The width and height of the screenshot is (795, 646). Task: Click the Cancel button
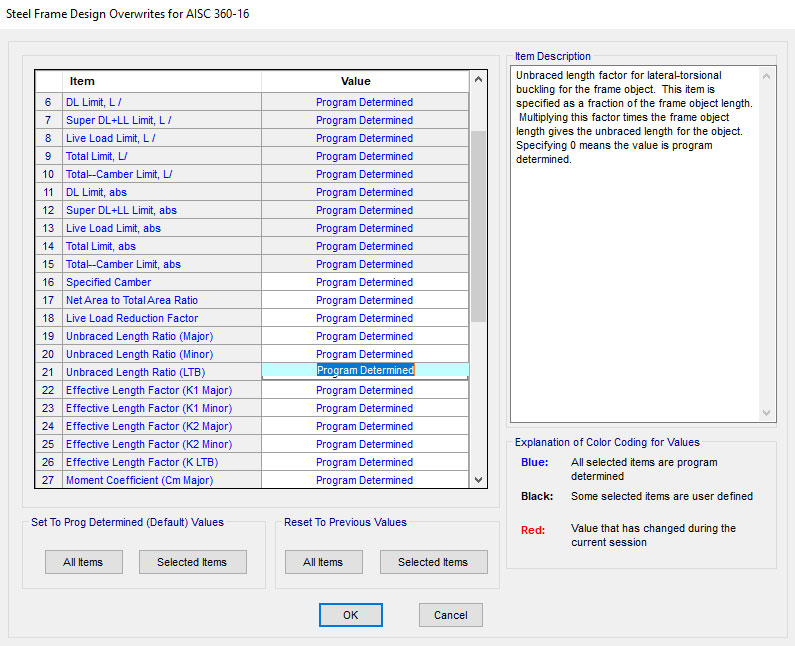tap(450, 615)
